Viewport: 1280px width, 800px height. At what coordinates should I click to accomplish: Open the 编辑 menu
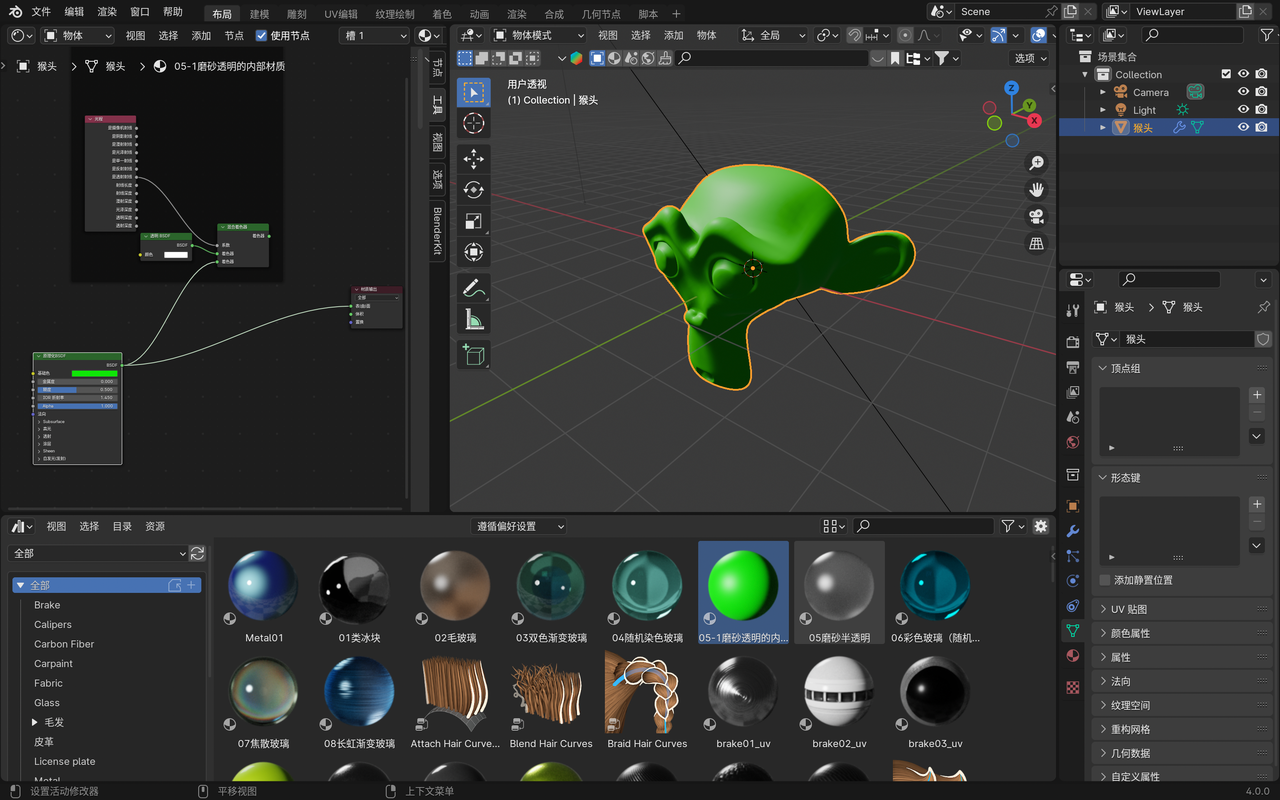74,12
